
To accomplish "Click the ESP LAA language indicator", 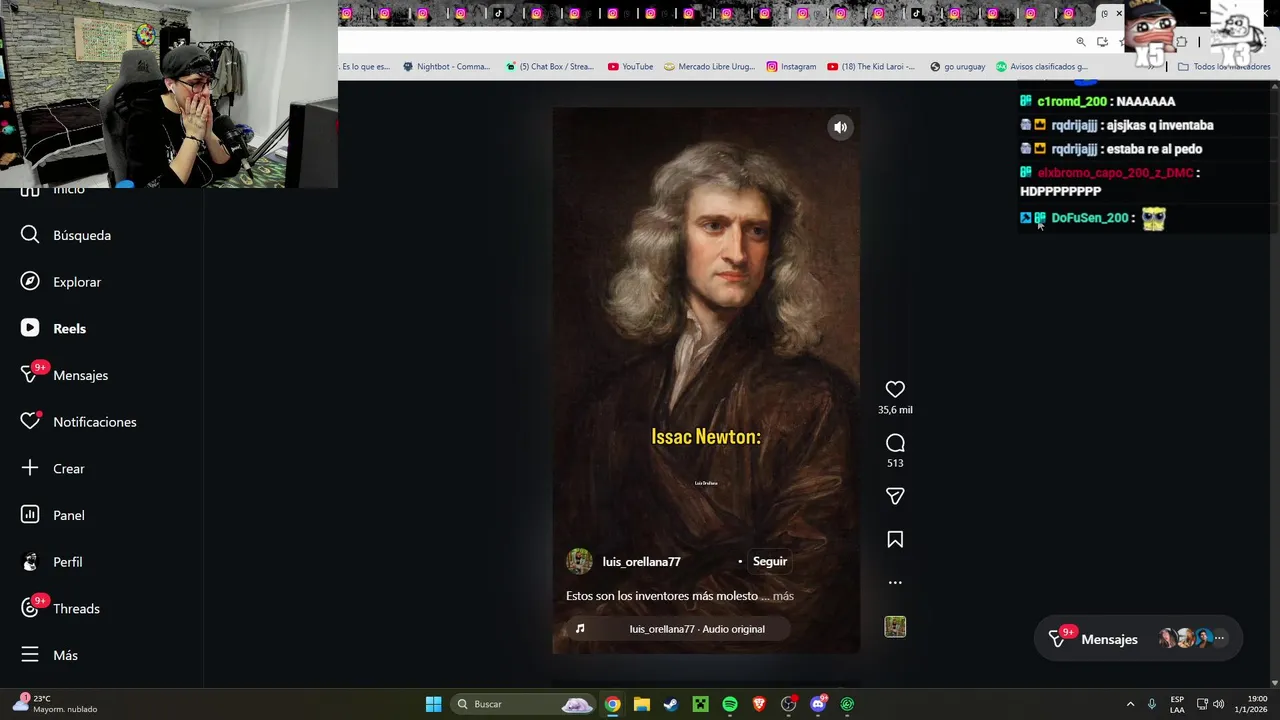I will click(1177, 704).
